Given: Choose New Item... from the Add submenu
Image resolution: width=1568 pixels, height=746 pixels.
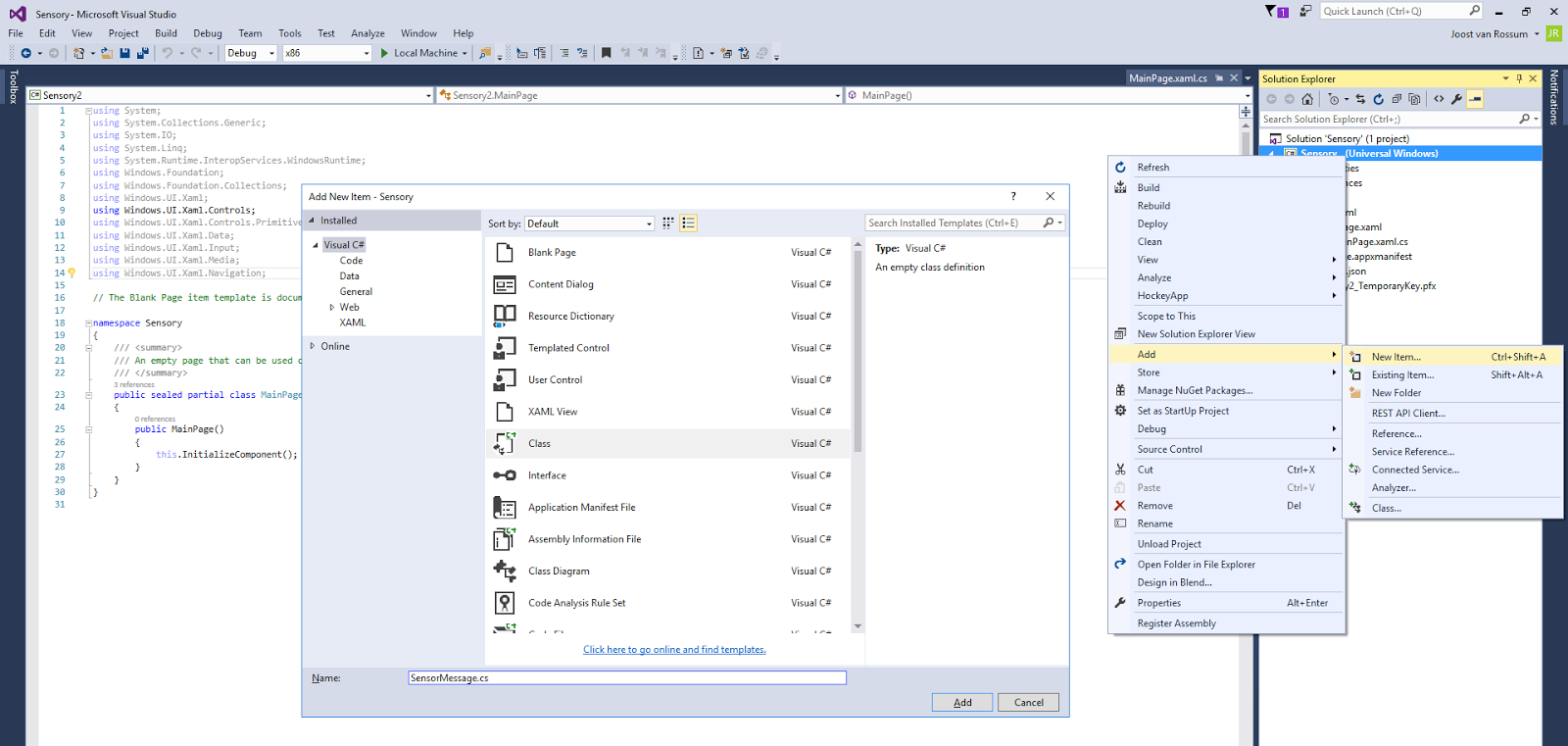Looking at the screenshot, I should click(x=1452, y=357).
